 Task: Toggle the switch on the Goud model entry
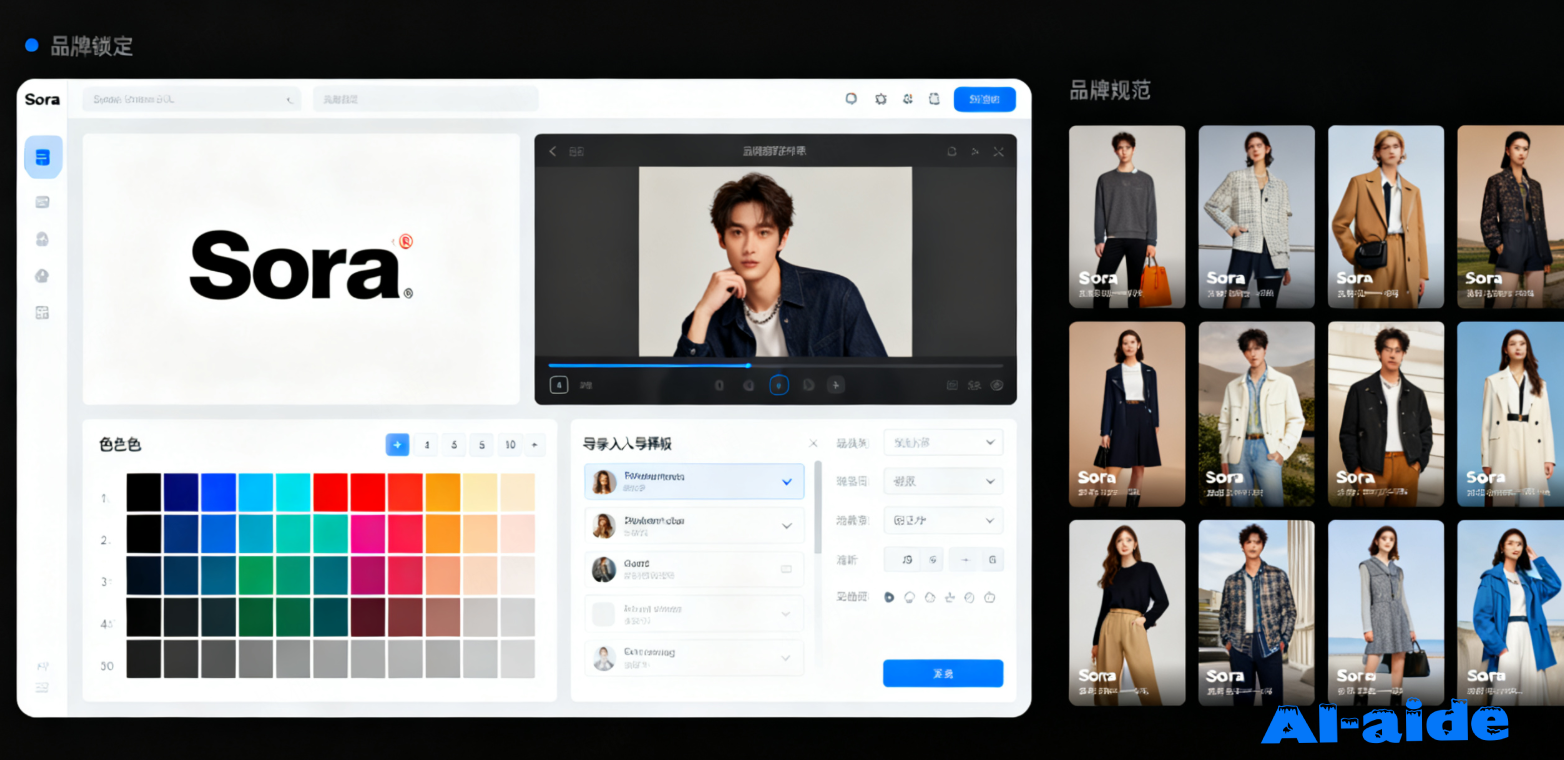(787, 569)
